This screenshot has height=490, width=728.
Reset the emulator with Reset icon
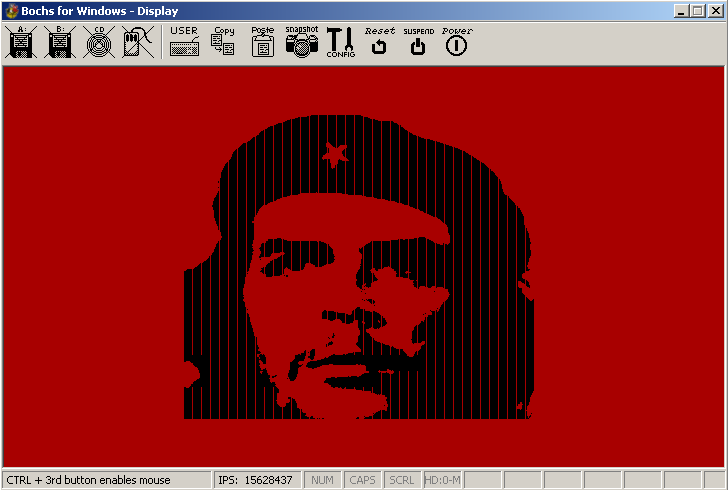point(379,42)
